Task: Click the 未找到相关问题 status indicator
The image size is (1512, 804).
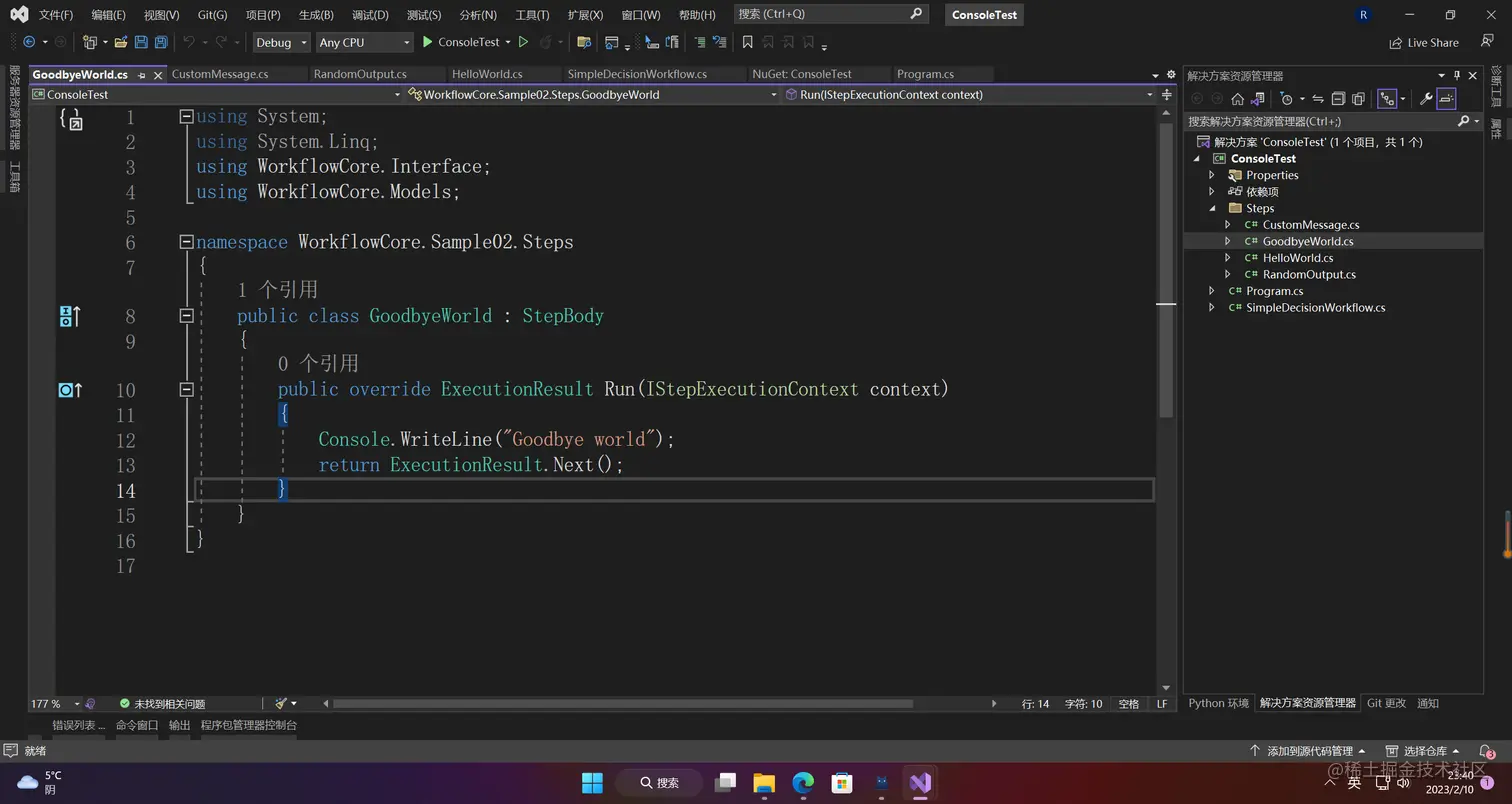Action: coord(162,704)
